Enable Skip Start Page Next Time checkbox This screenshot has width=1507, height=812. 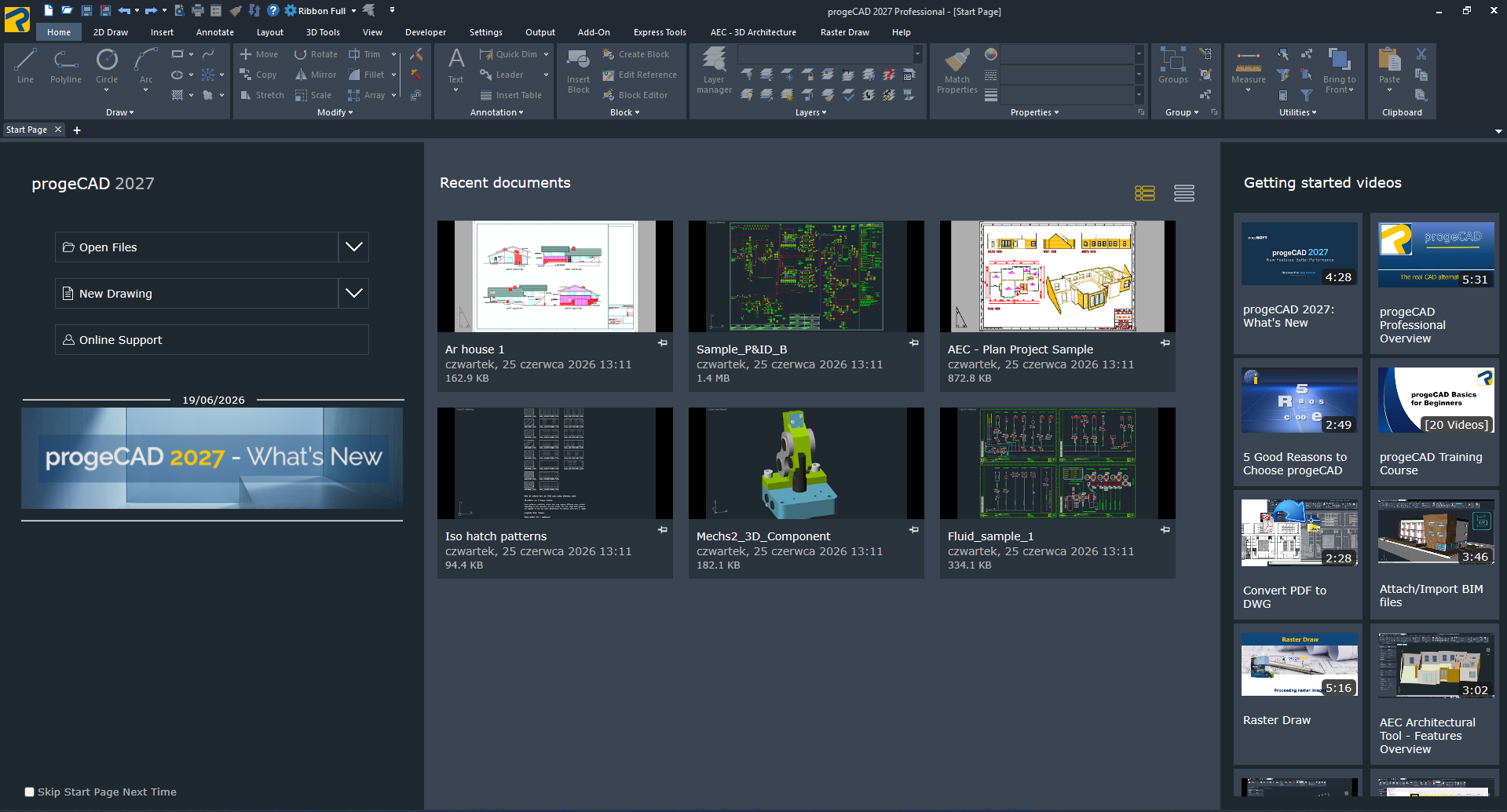[x=30, y=792]
